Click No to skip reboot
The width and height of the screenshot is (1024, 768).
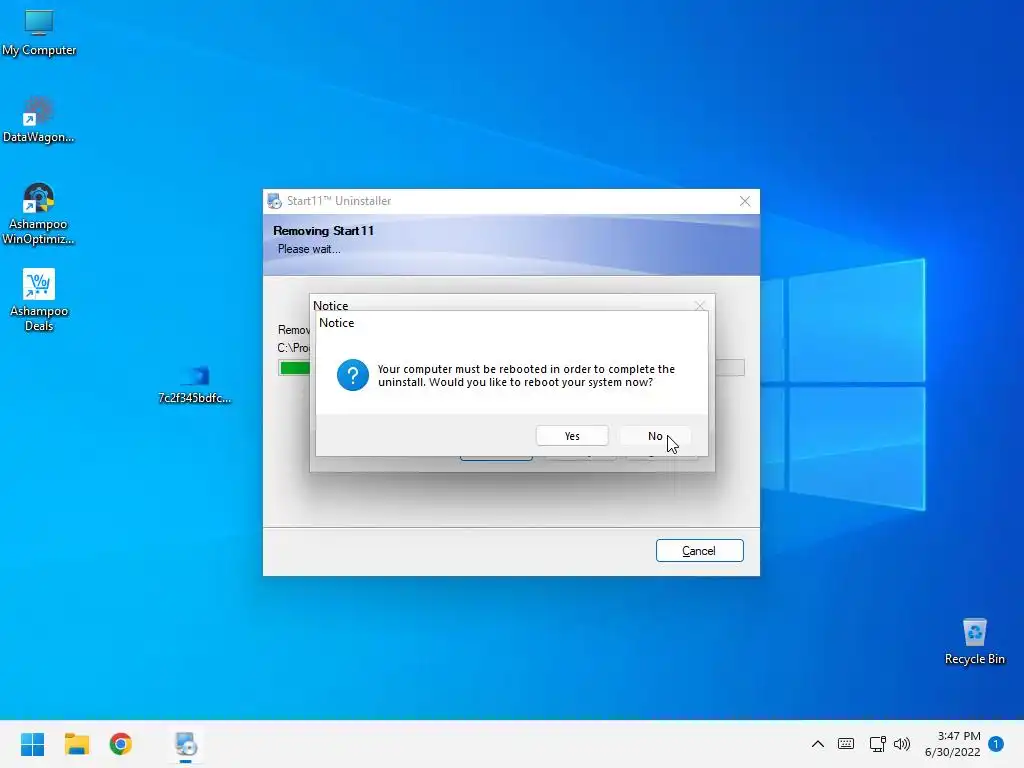655,436
